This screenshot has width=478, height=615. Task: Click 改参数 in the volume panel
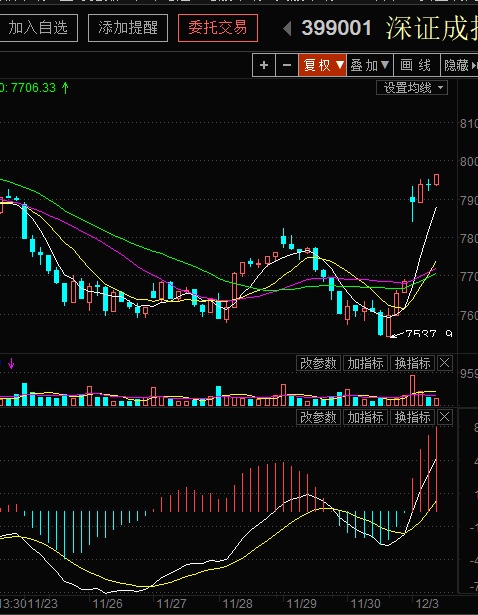[318, 363]
